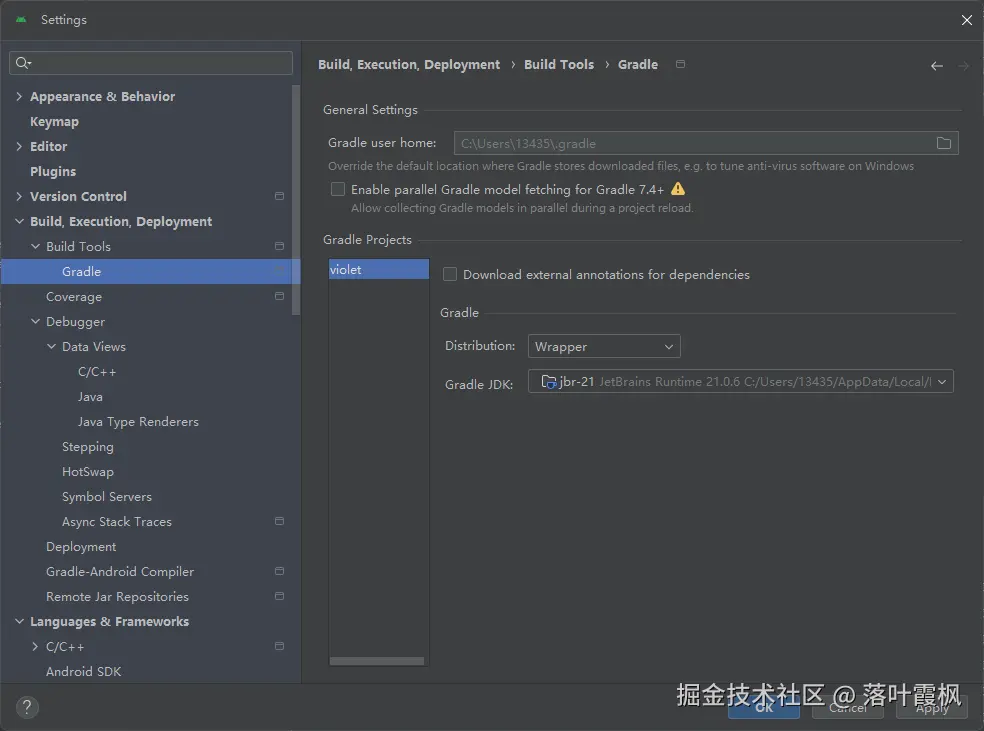Open C/C++ under Data Views
984x731 pixels.
coord(97,371)
